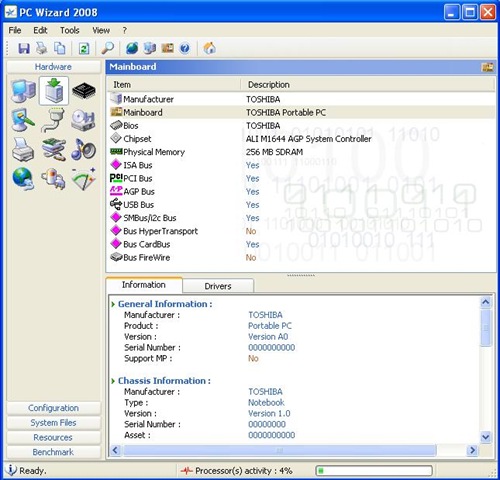Select the Power battery plug icon
The height and width of the screenshot is (480, 500).
53,179
